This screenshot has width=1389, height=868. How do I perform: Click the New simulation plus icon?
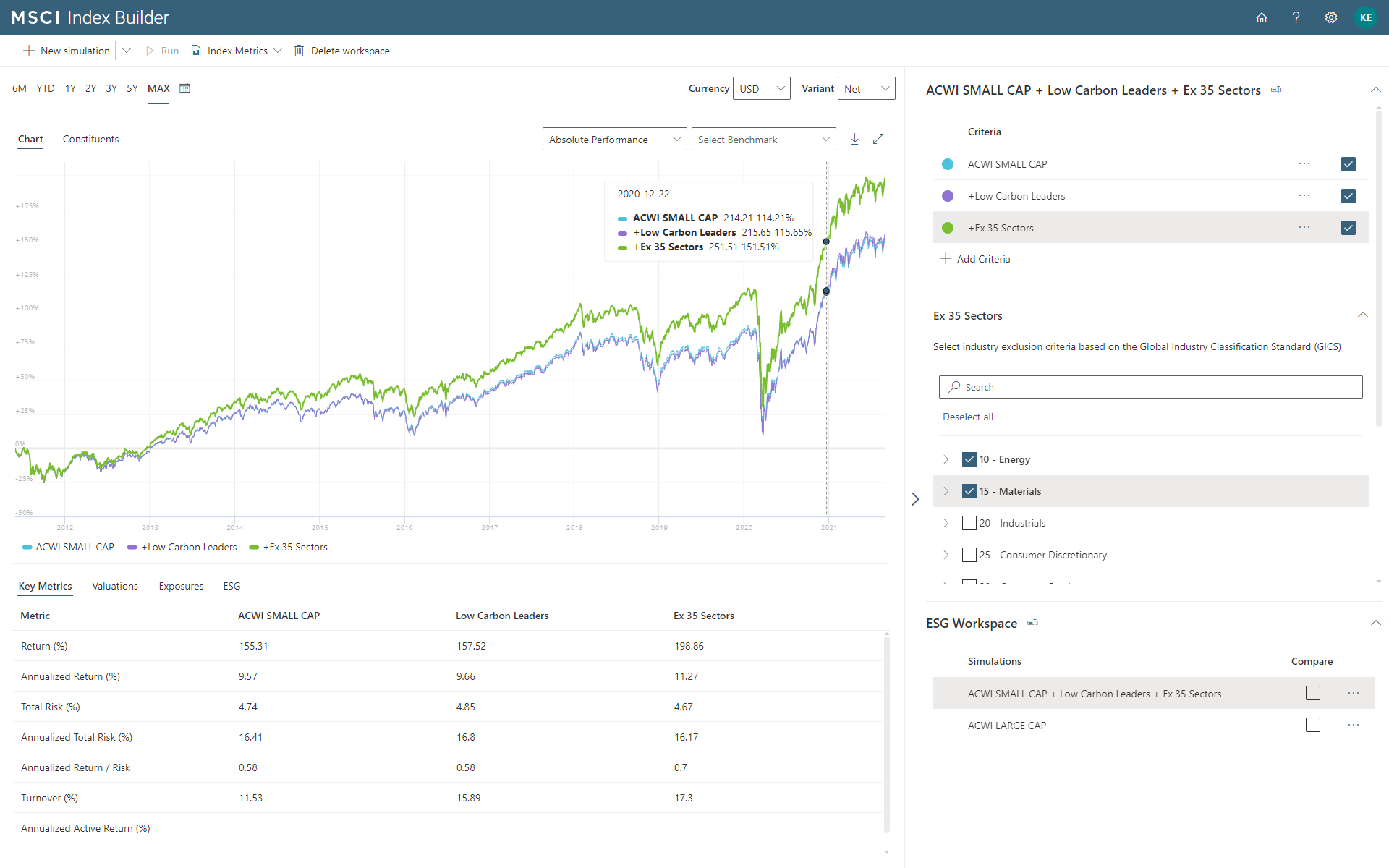[x=29, y=51]
